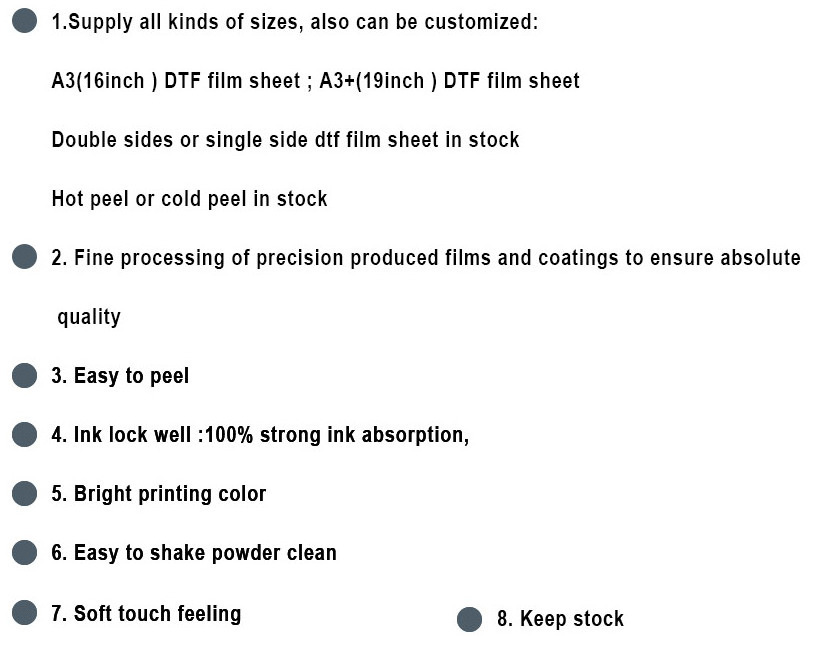Click the Bright printing color text

click(x=159, y=494)
